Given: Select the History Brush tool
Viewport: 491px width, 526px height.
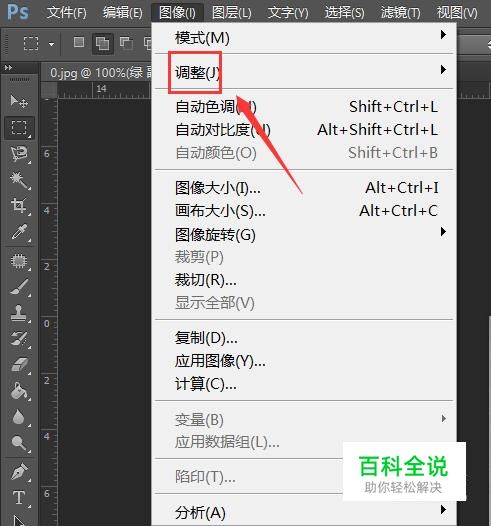Looking at the screenshot, I should click(19, 339).
